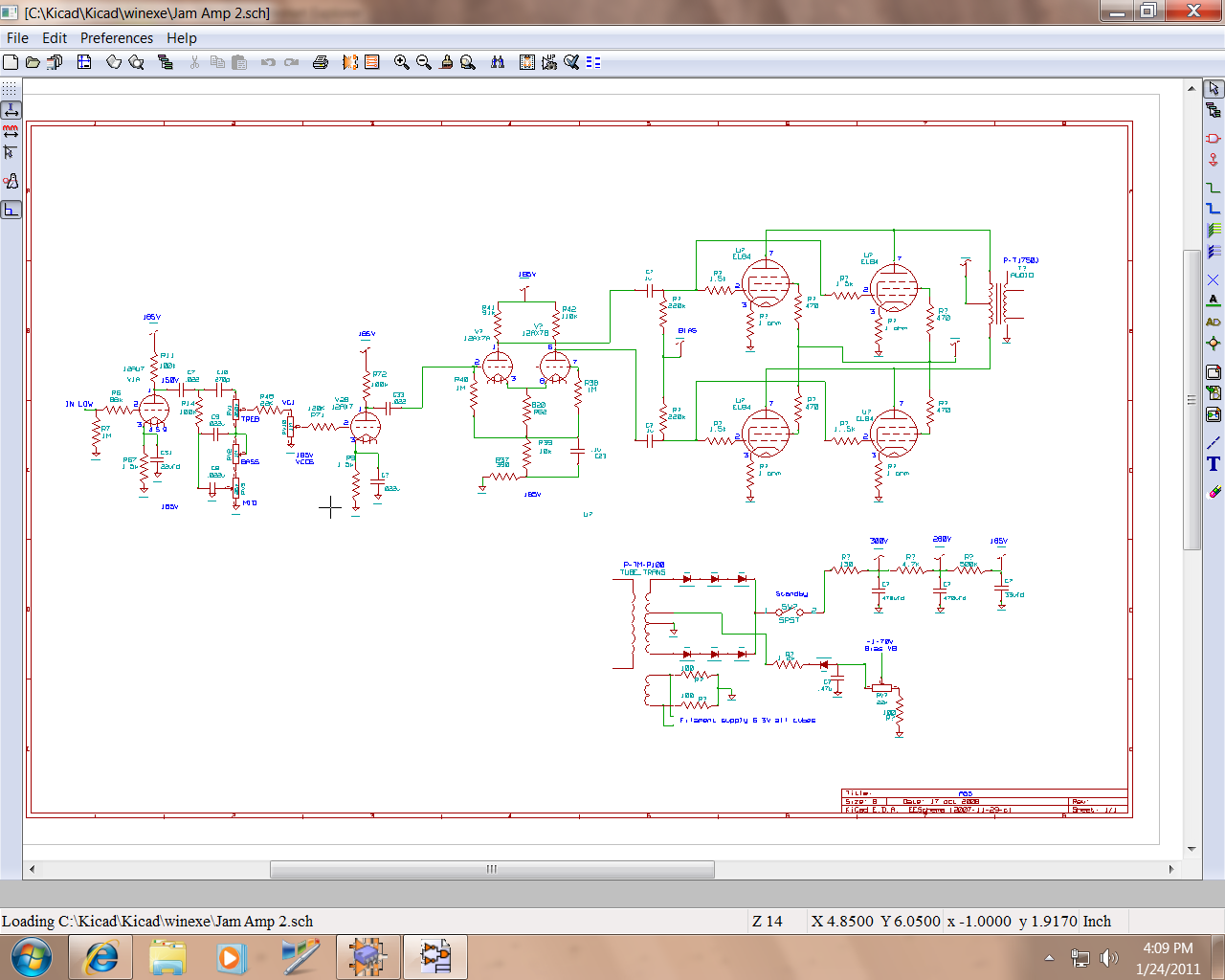Open Windows Media Player from taskbar

click(x=231, y=957)
